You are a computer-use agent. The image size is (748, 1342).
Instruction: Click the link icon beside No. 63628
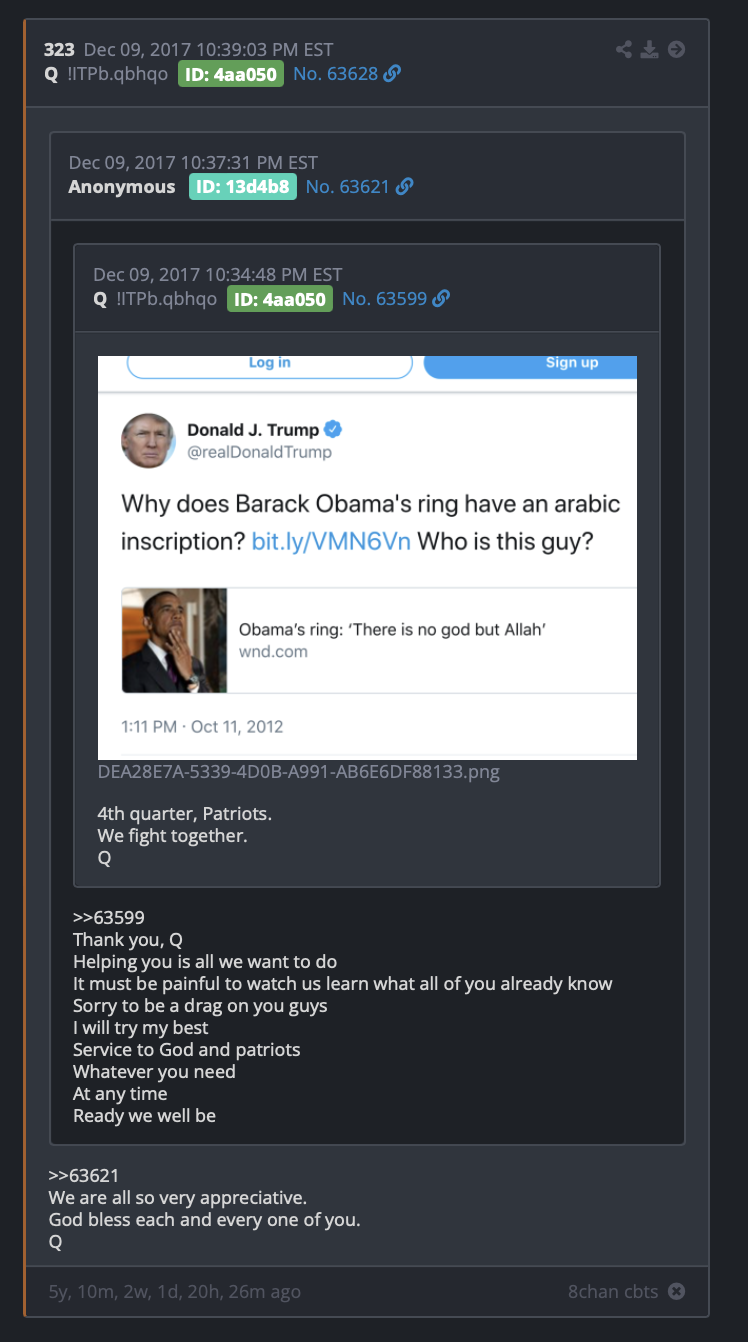[x=392, y=74]
